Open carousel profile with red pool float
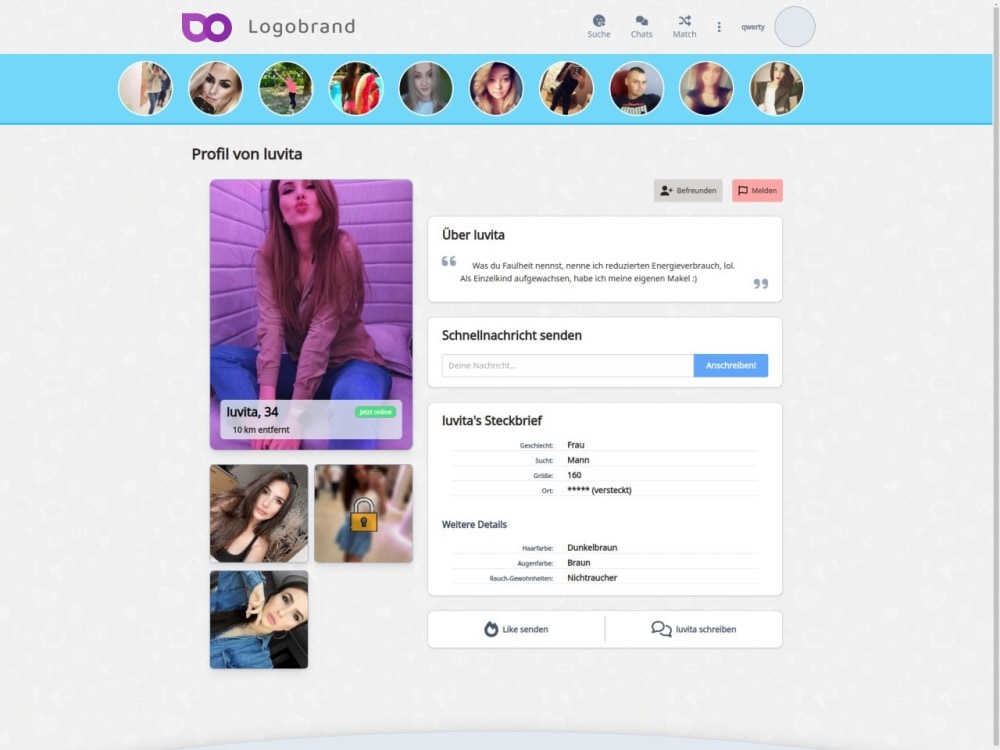This screenshot has height=750, width=1000. click(356, 89)
